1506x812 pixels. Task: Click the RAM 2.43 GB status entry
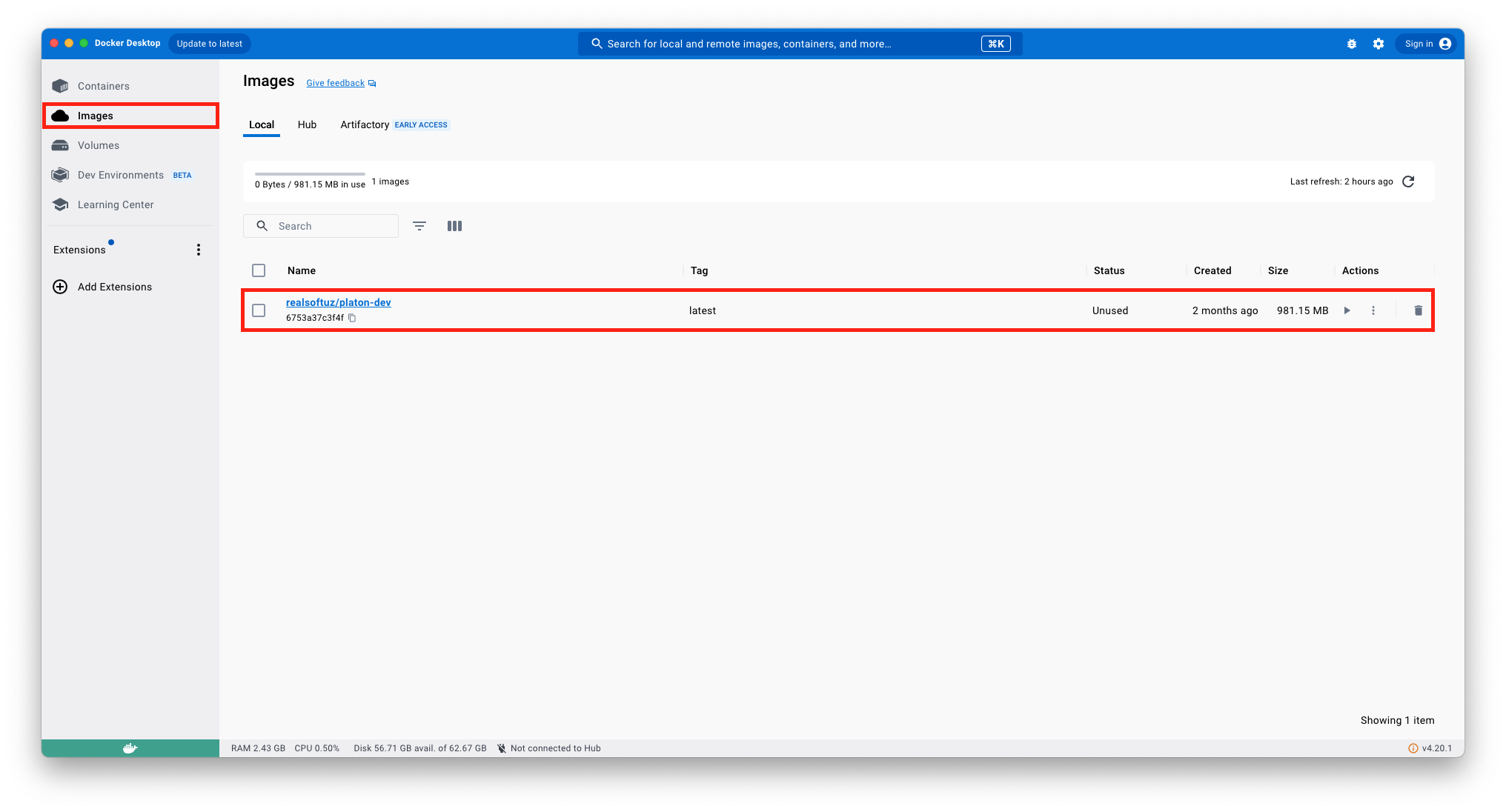tap(258, 748)
